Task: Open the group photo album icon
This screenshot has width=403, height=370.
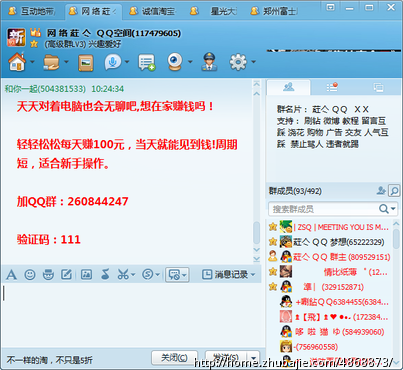Action: pyautogui.click(x=86, y=63)
